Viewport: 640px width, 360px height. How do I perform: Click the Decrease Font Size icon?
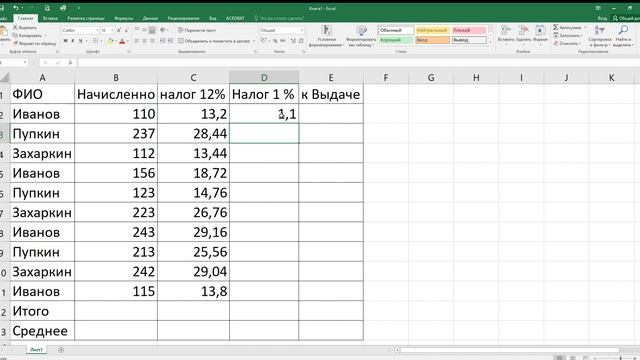pos(126,30)
